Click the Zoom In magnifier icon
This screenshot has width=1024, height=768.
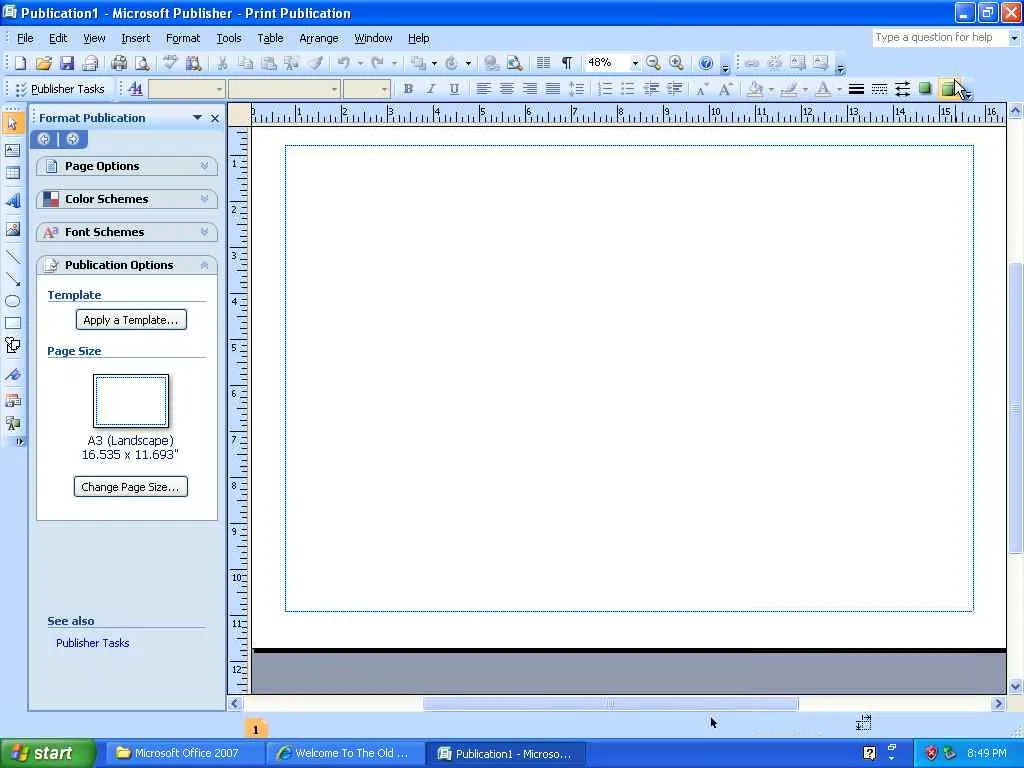coord(677,63)
